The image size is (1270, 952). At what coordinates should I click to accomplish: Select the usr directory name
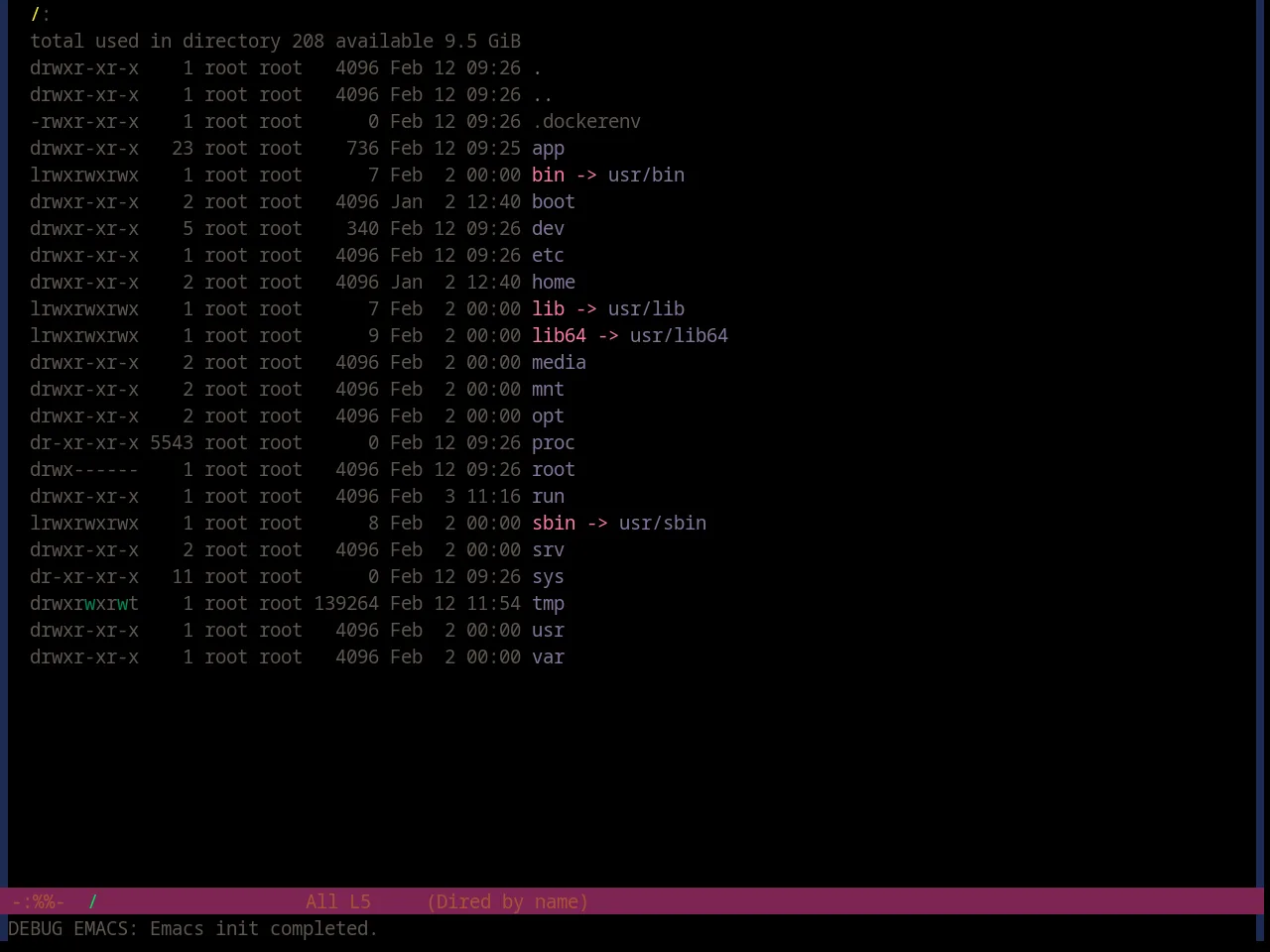click(x=548, y=631)
